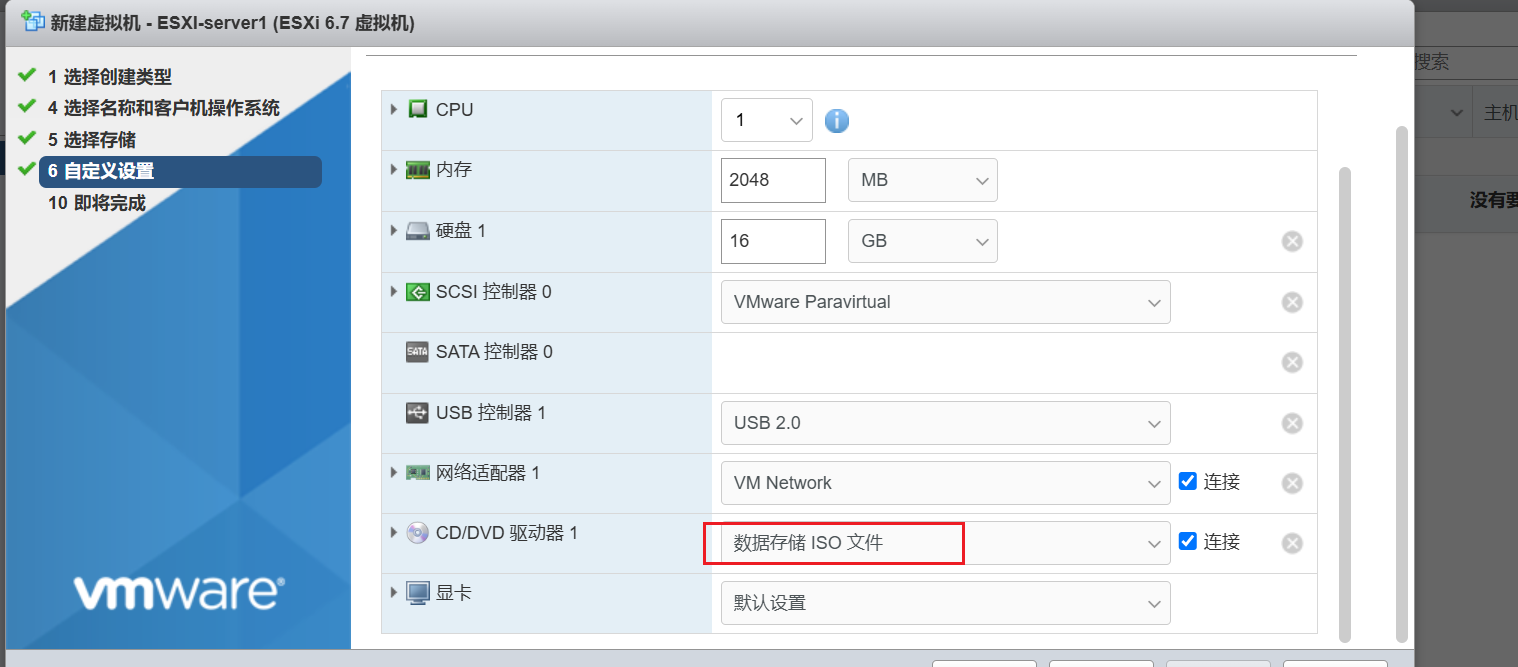Expand the CPU settings row

[394, 109]
